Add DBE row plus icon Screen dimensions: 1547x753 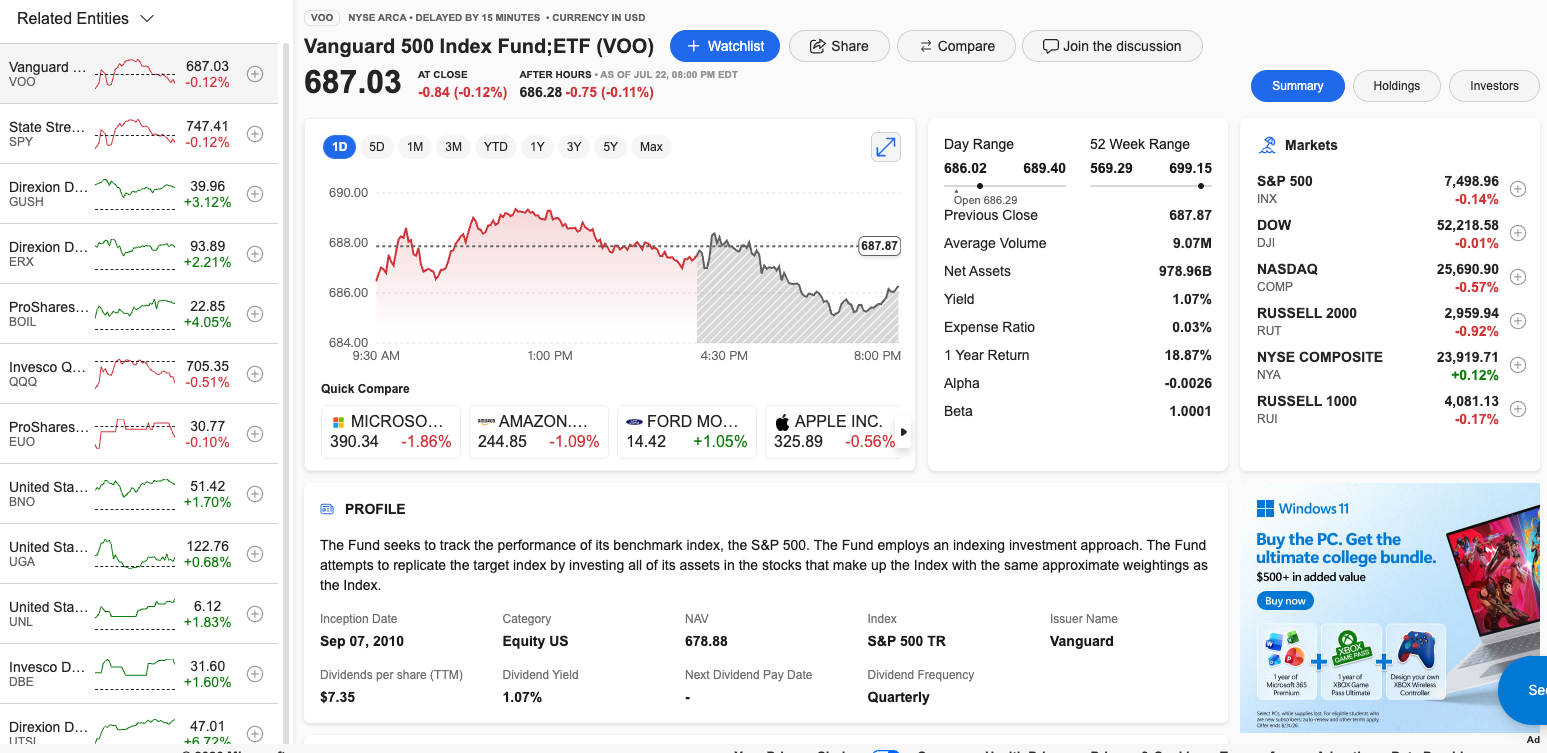tap(255, 674)
